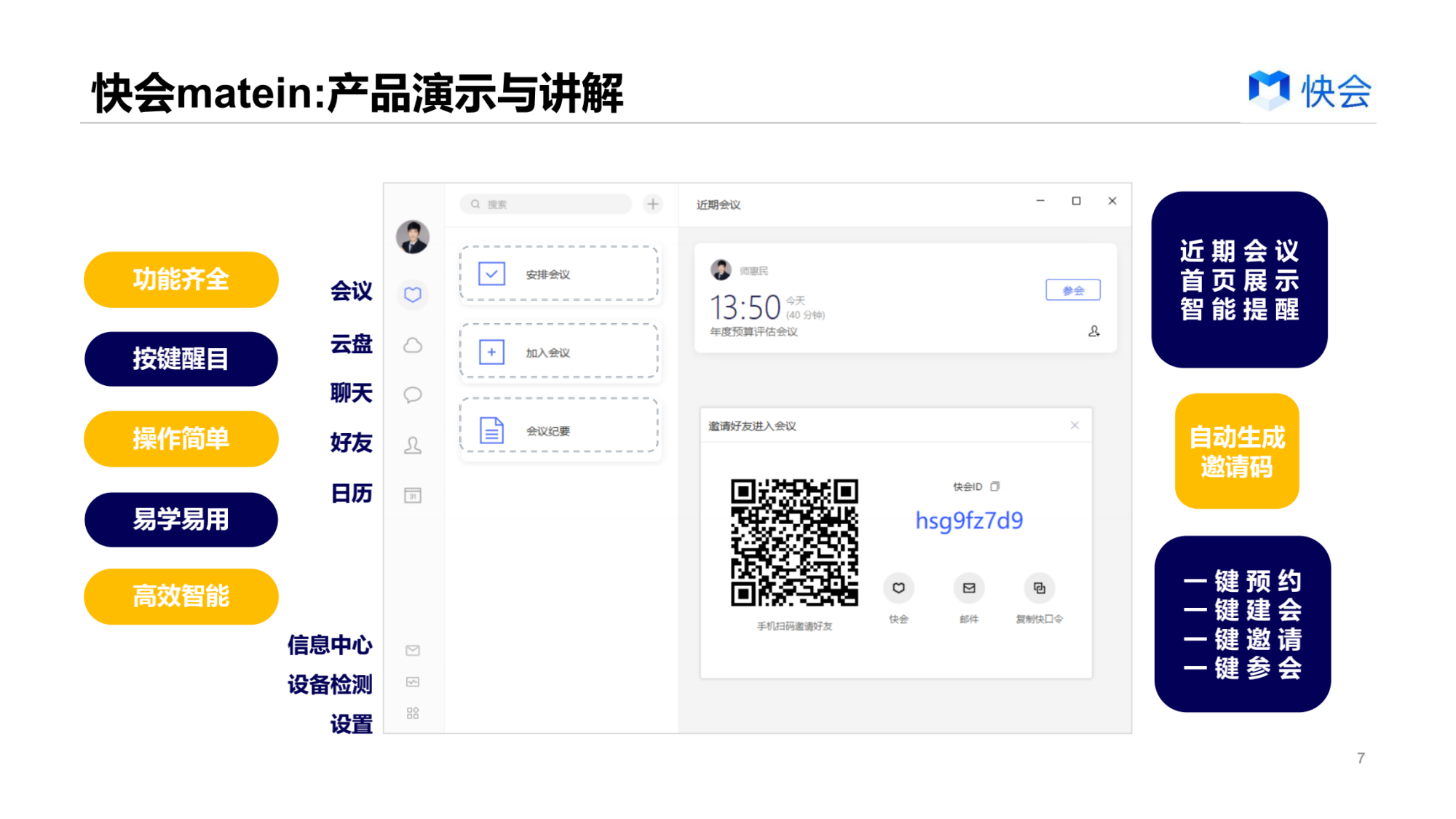Screen dimensions: 1456x819
Task: Open the Meeting sidebar icon
Action: (413, 295)
